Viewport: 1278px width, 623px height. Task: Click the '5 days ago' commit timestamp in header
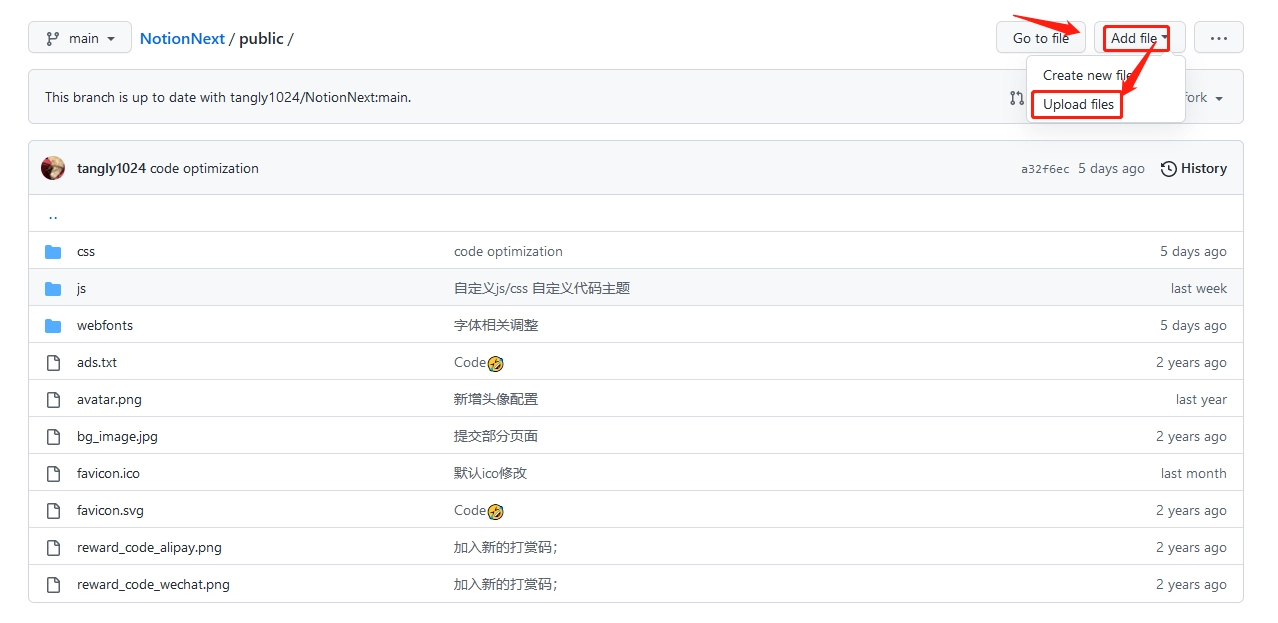point(1111,168)
